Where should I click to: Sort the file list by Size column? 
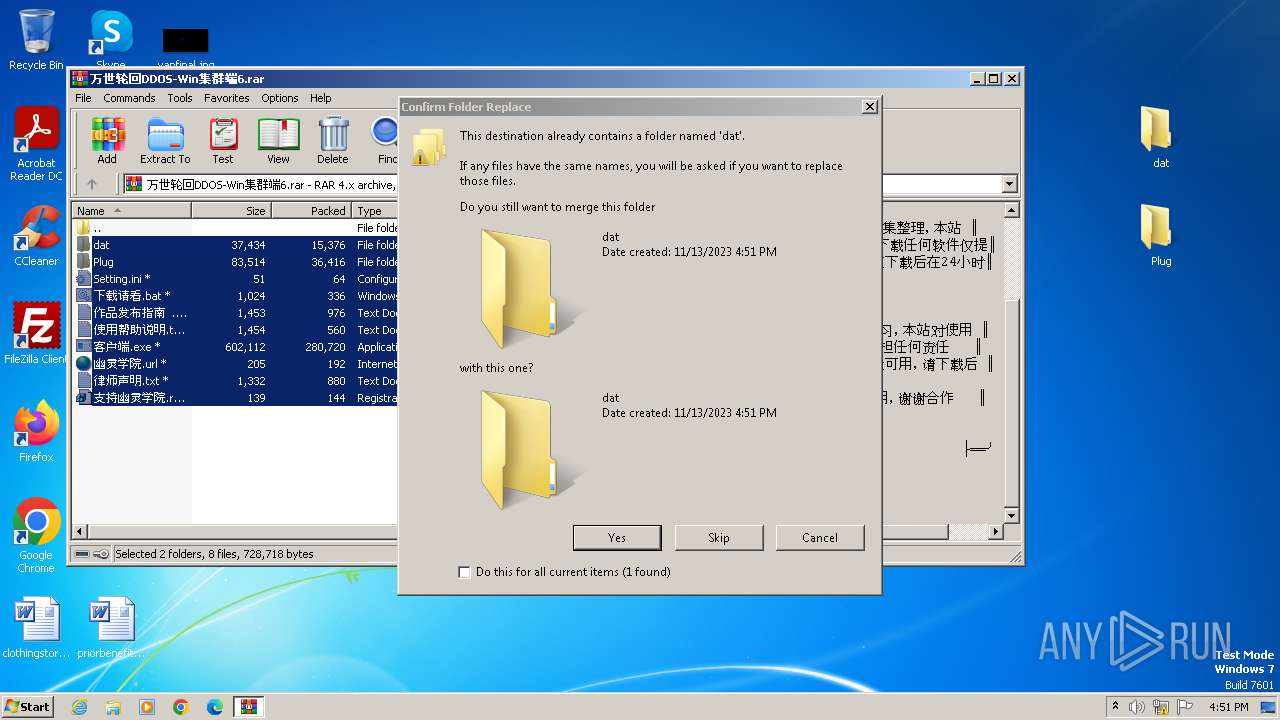(x=231, y=211)
